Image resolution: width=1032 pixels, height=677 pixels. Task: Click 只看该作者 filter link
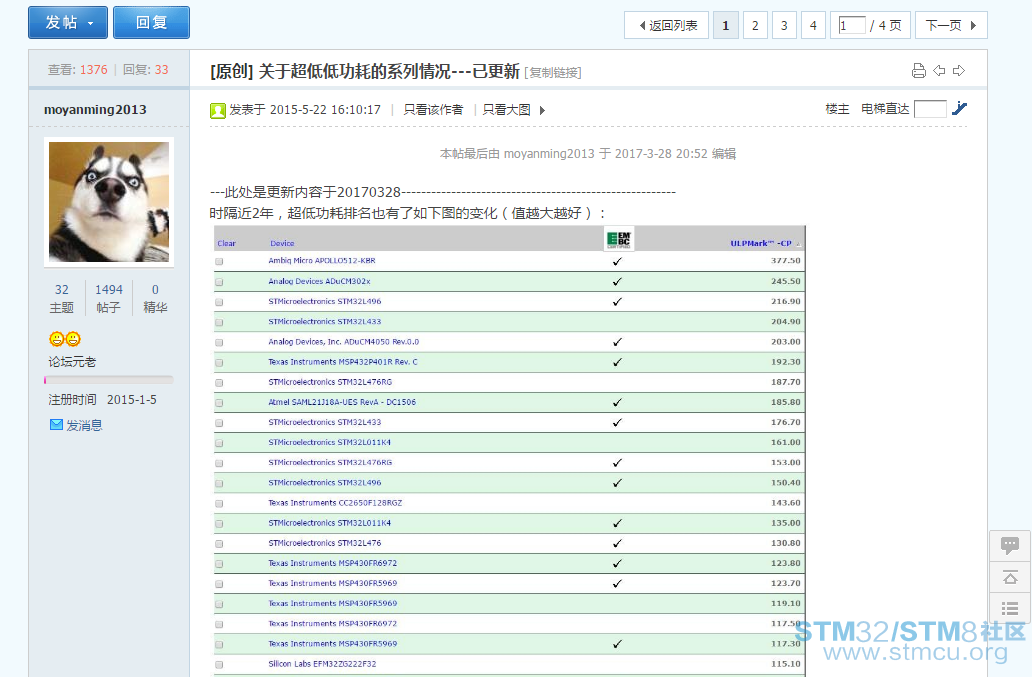(433, 110)
